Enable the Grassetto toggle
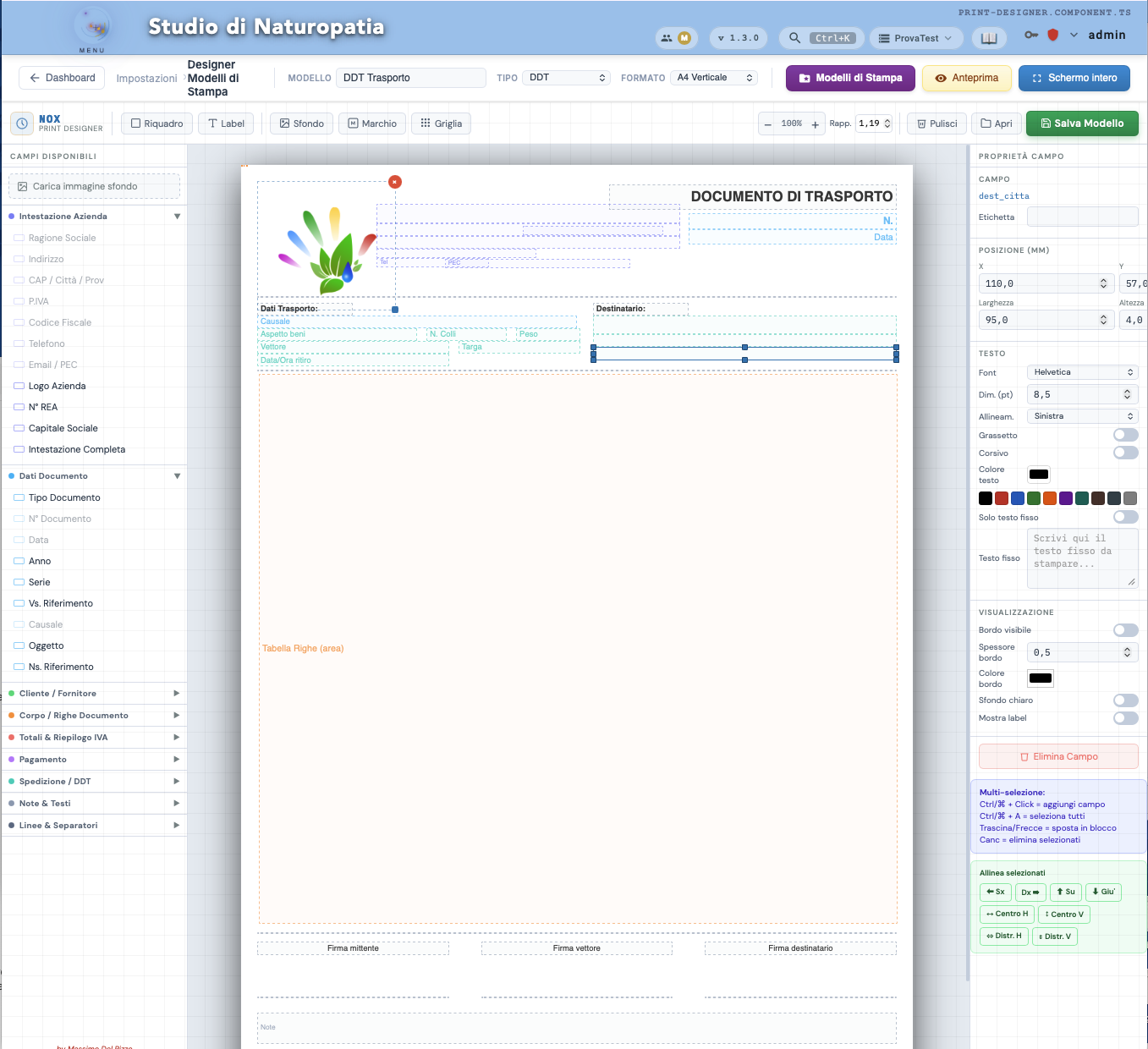Viewport: 1148px width, 1049px height. (x=1125, y=435)
